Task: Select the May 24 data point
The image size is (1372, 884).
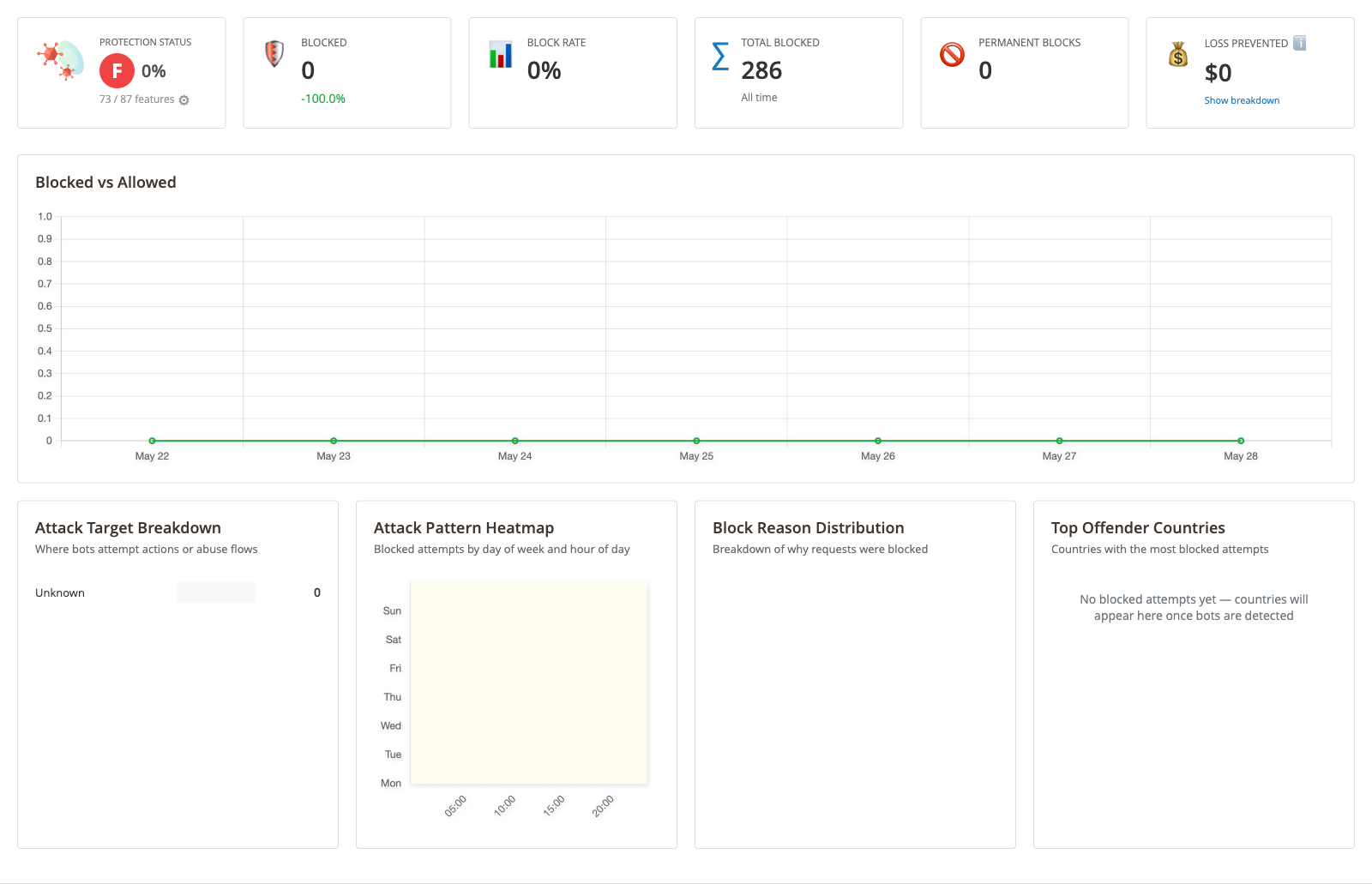Action: click(x=514, y=441)
